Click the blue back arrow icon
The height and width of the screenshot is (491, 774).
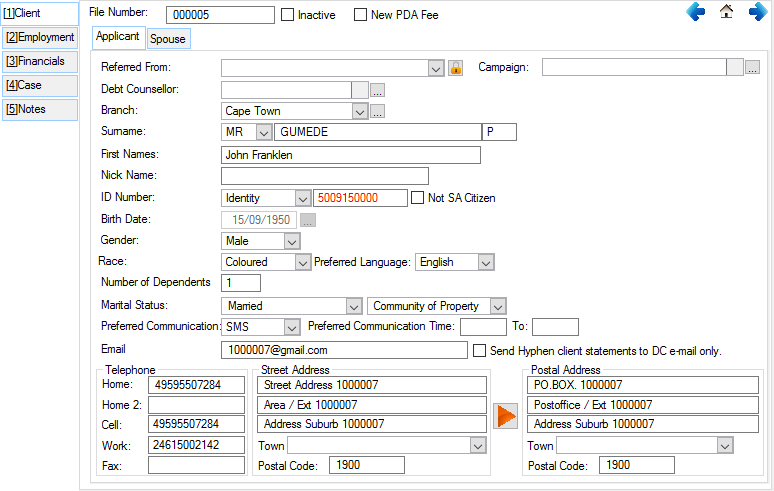click(x=696, y=12)
